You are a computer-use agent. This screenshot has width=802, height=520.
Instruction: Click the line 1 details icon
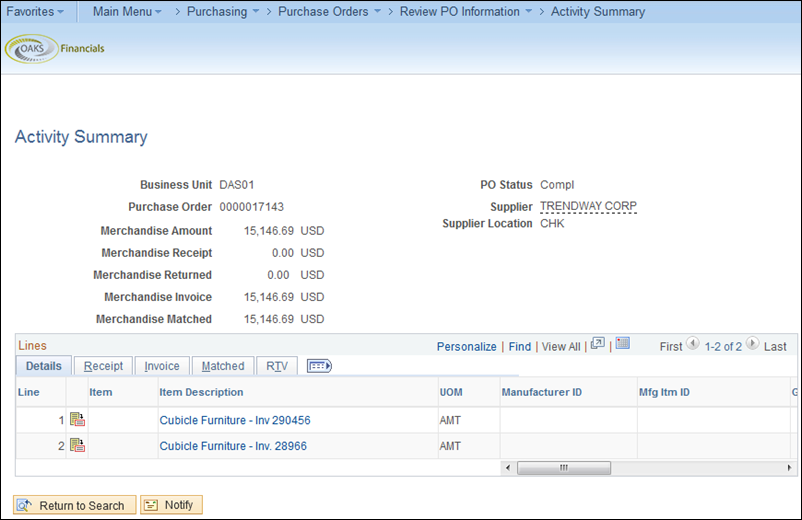[x=77, y=420]
